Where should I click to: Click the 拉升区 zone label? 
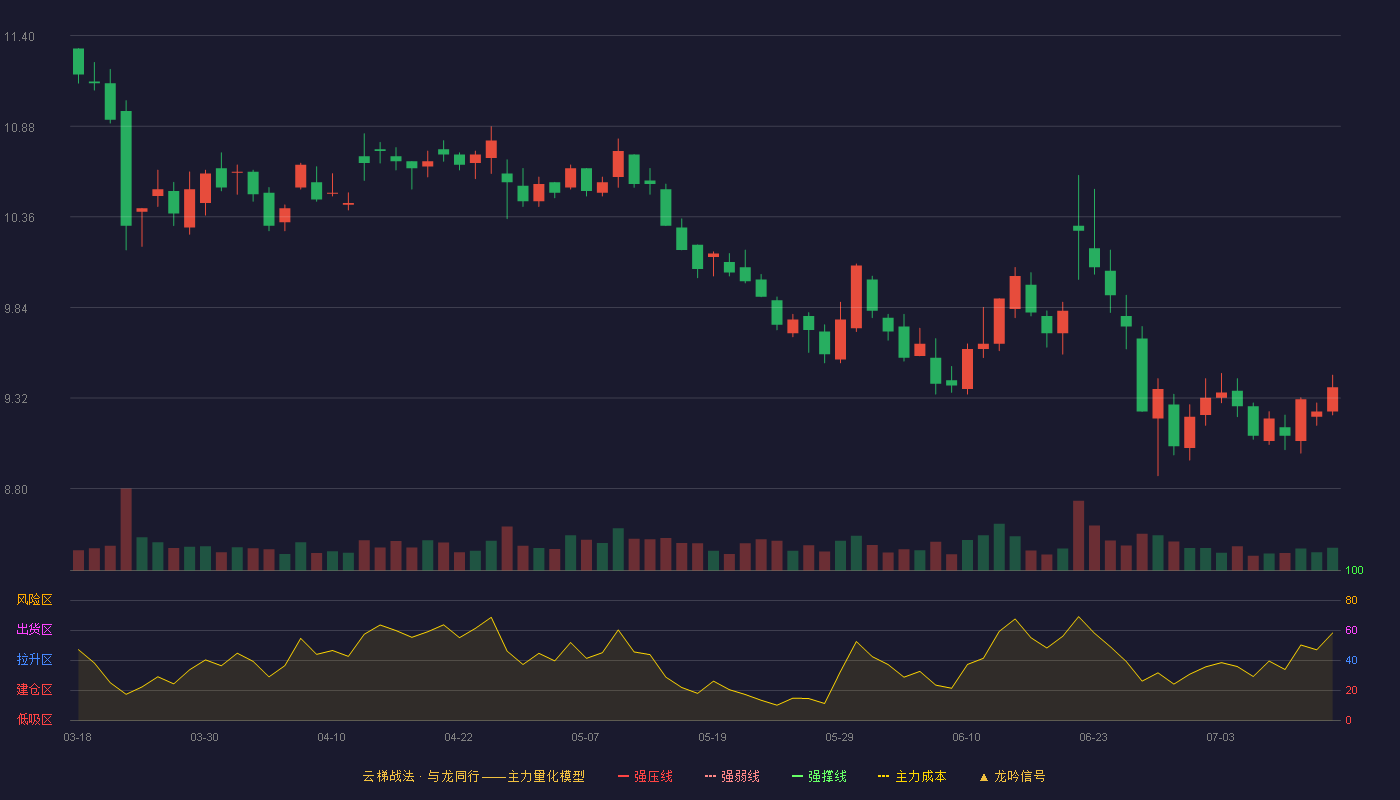[34, 660]
